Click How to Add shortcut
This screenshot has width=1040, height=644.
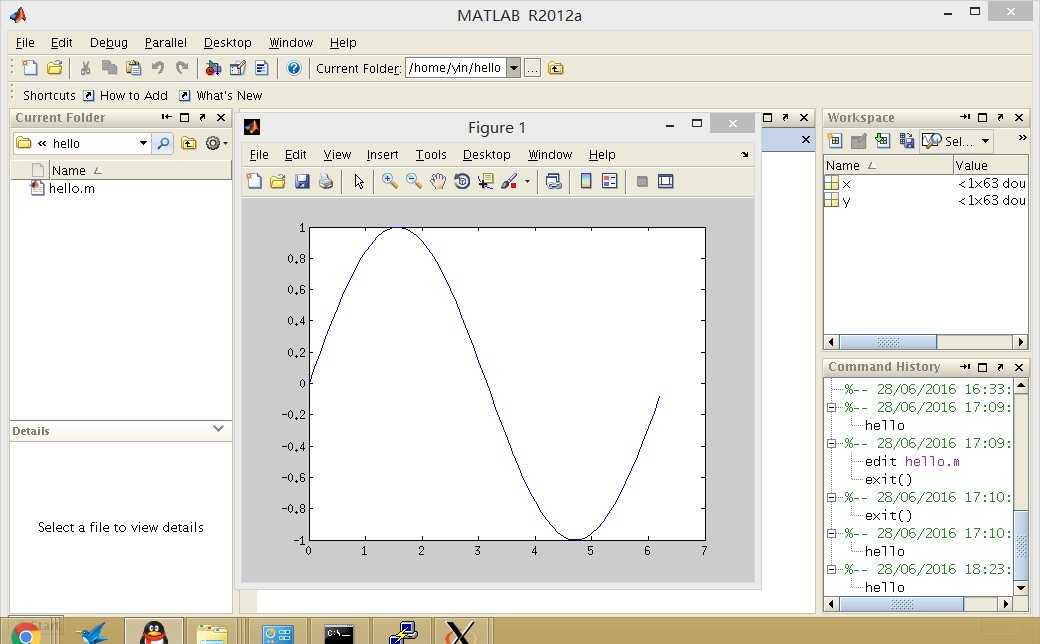[x=126, y=96]
